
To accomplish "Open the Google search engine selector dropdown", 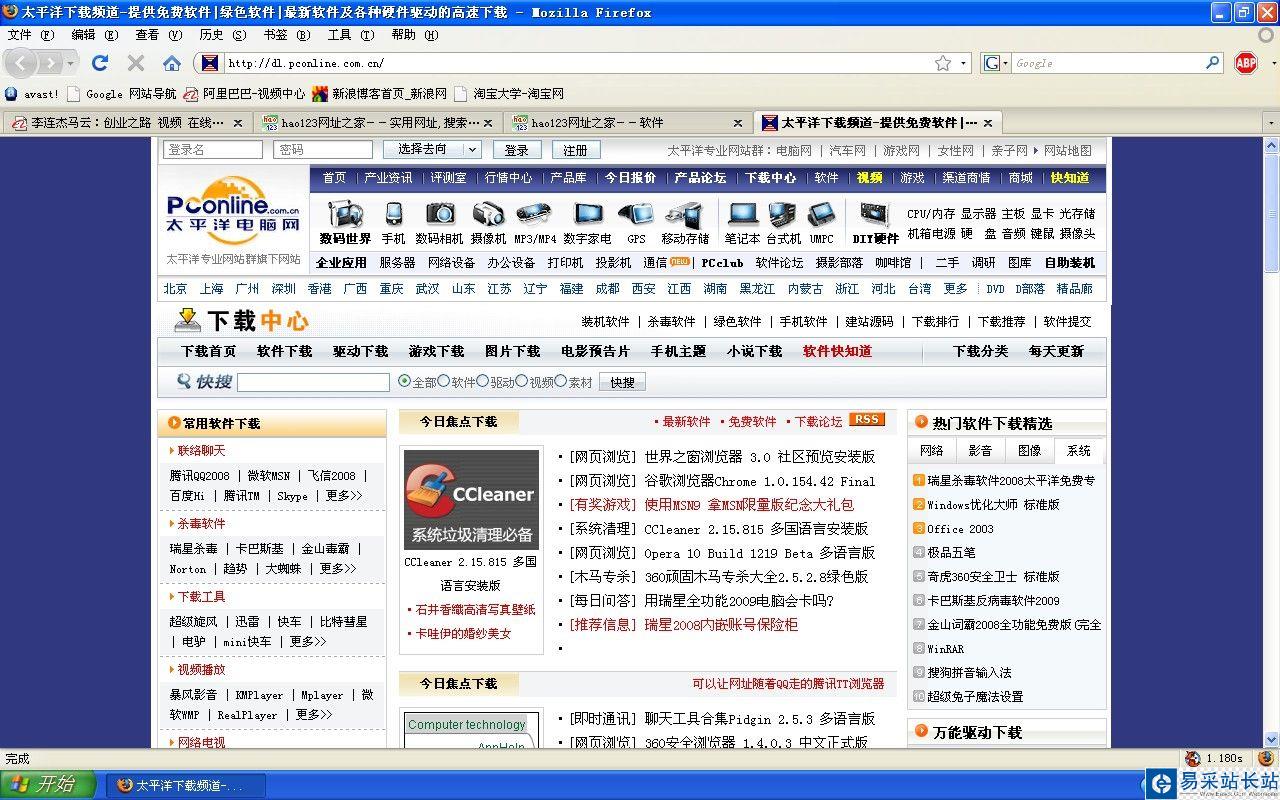I will 996,63.
